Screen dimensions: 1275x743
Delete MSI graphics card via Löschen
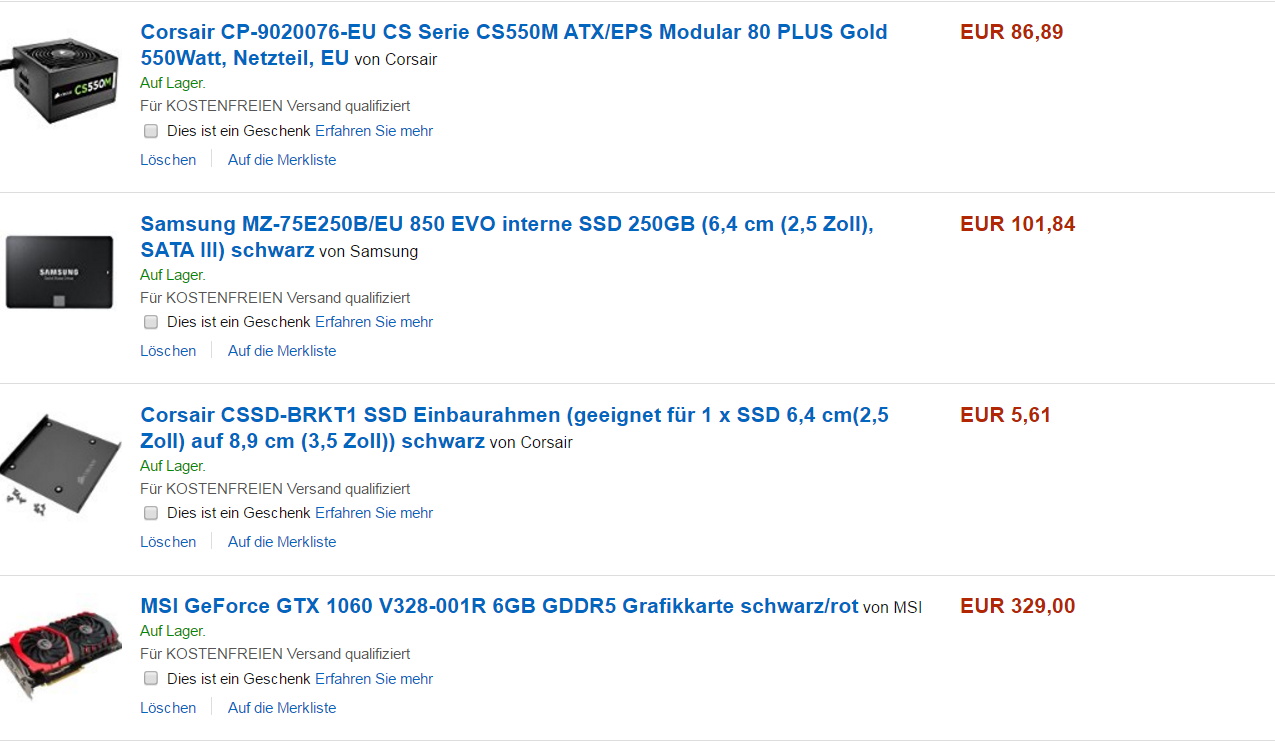click(168, 708)
